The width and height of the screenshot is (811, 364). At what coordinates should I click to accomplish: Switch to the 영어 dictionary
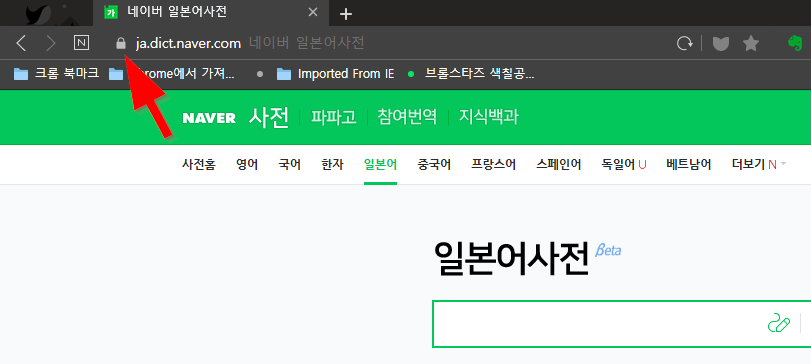pos(247,165)
